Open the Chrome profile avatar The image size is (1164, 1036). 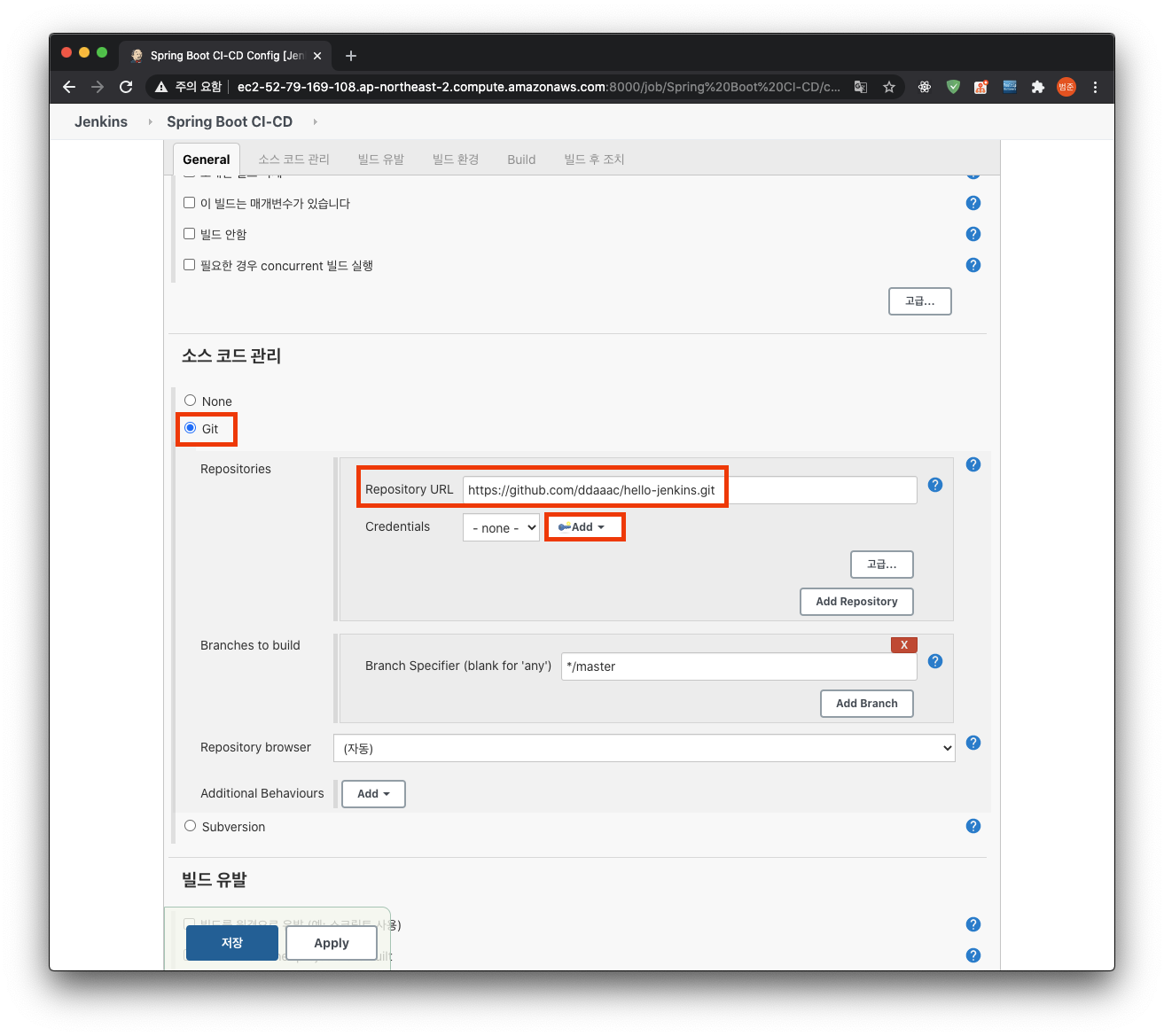coord(1066,87)
